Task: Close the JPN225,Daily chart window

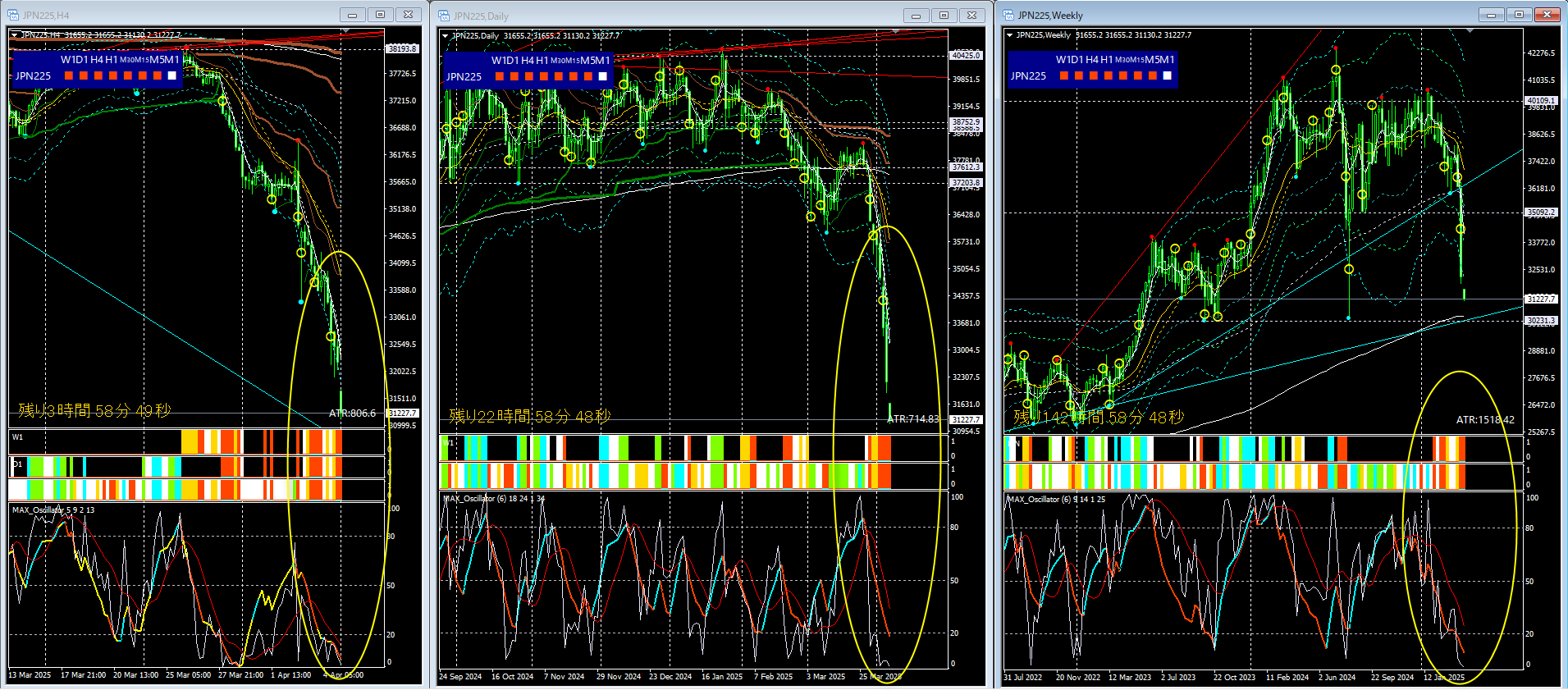Action: (971, 16)
